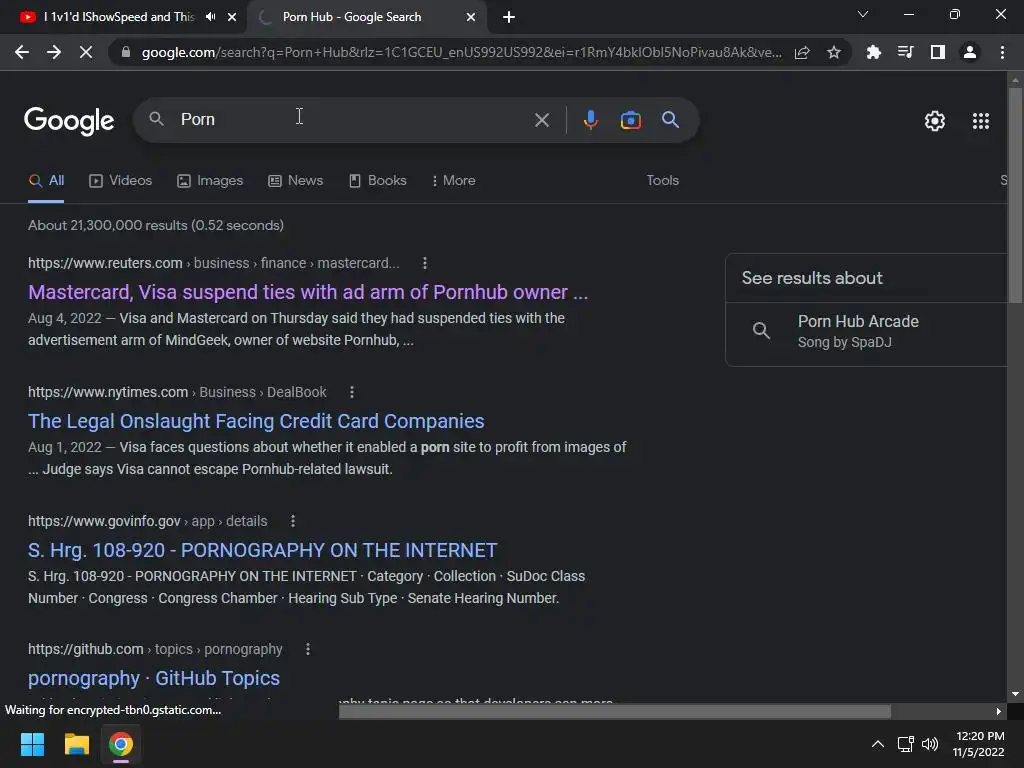Click the Google logo
1024x768 pixels.
pos(69,121)
